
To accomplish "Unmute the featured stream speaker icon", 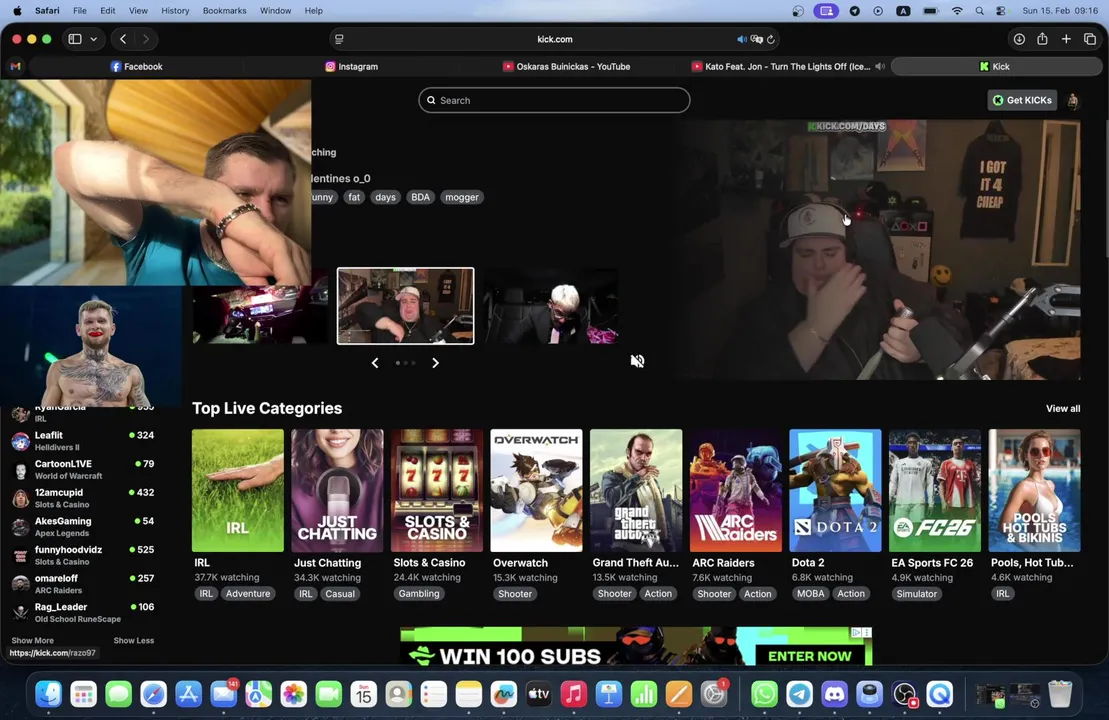I will coord(637,361).
